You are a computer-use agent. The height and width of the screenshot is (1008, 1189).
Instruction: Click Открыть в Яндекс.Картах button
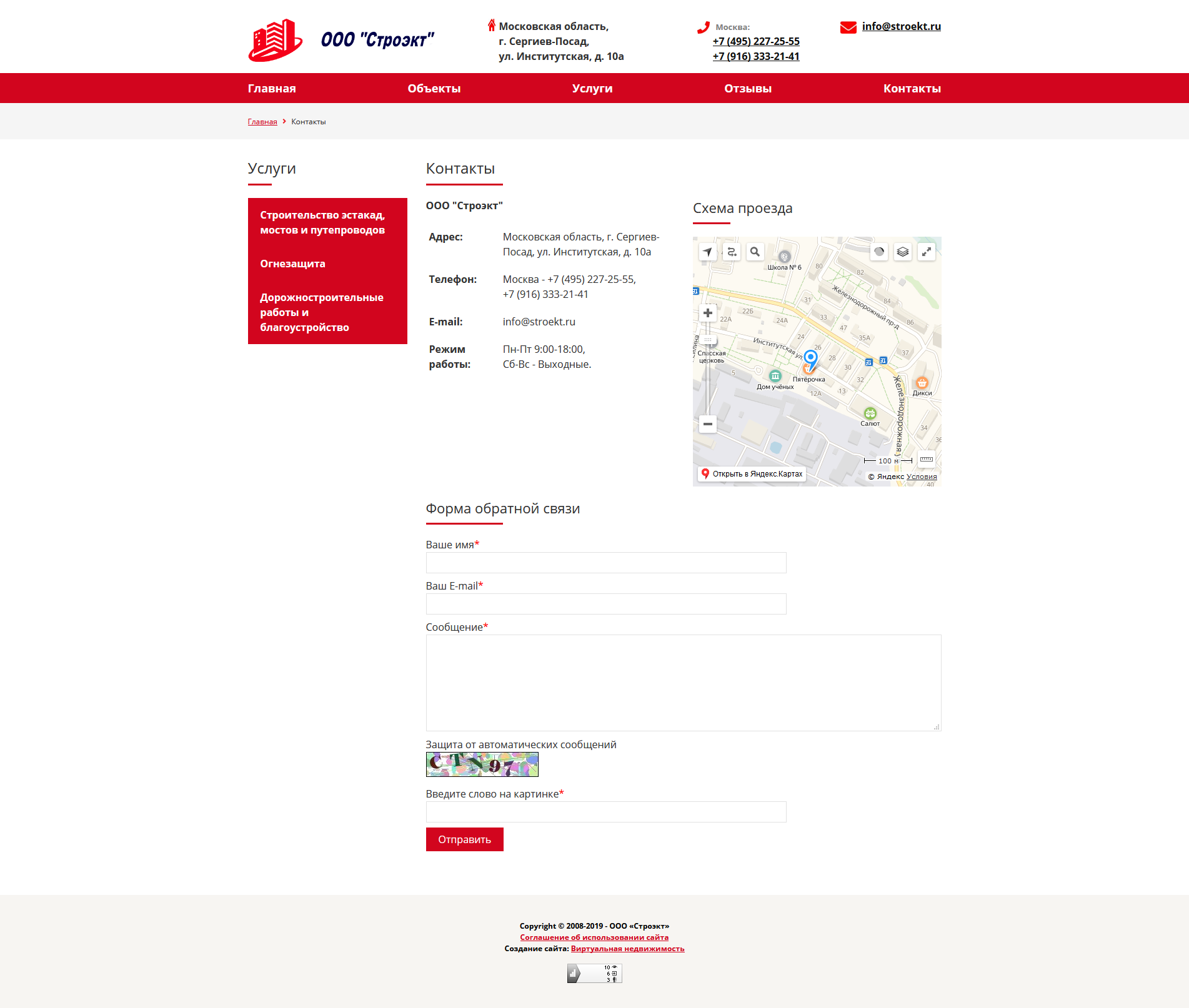(x=752, y=474)
